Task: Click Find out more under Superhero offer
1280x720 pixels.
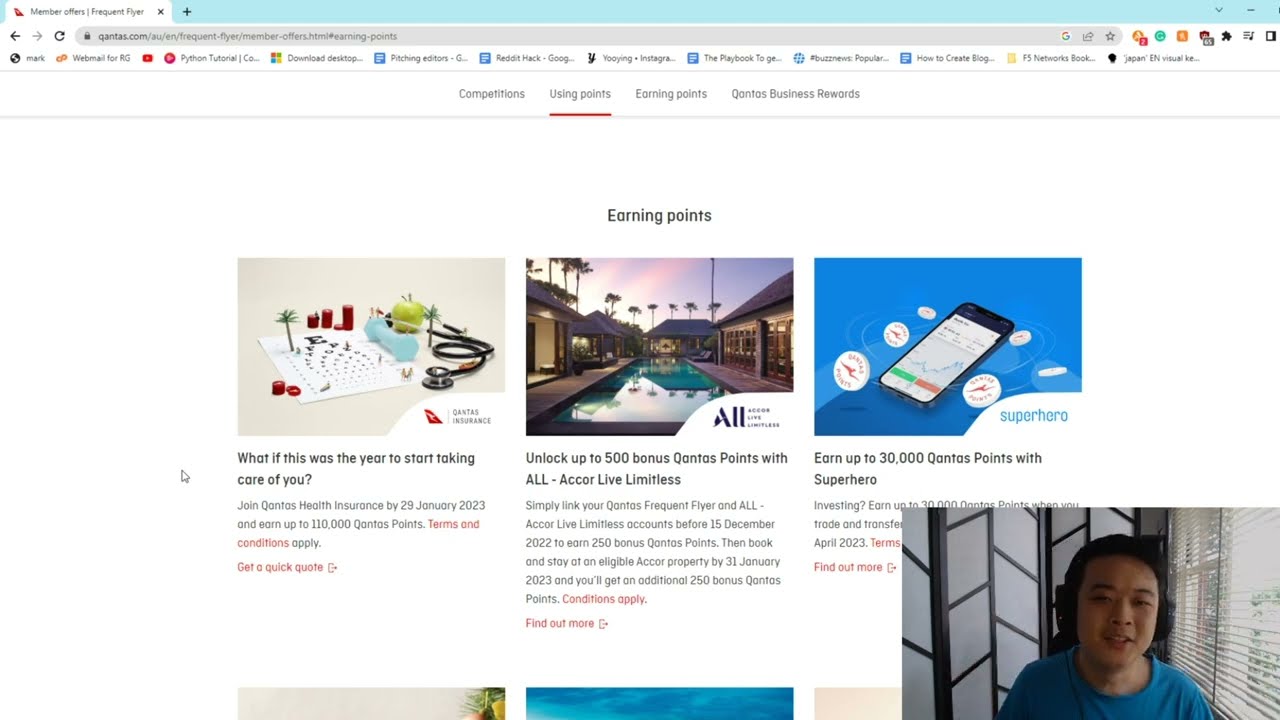Action: coord(848,567)
